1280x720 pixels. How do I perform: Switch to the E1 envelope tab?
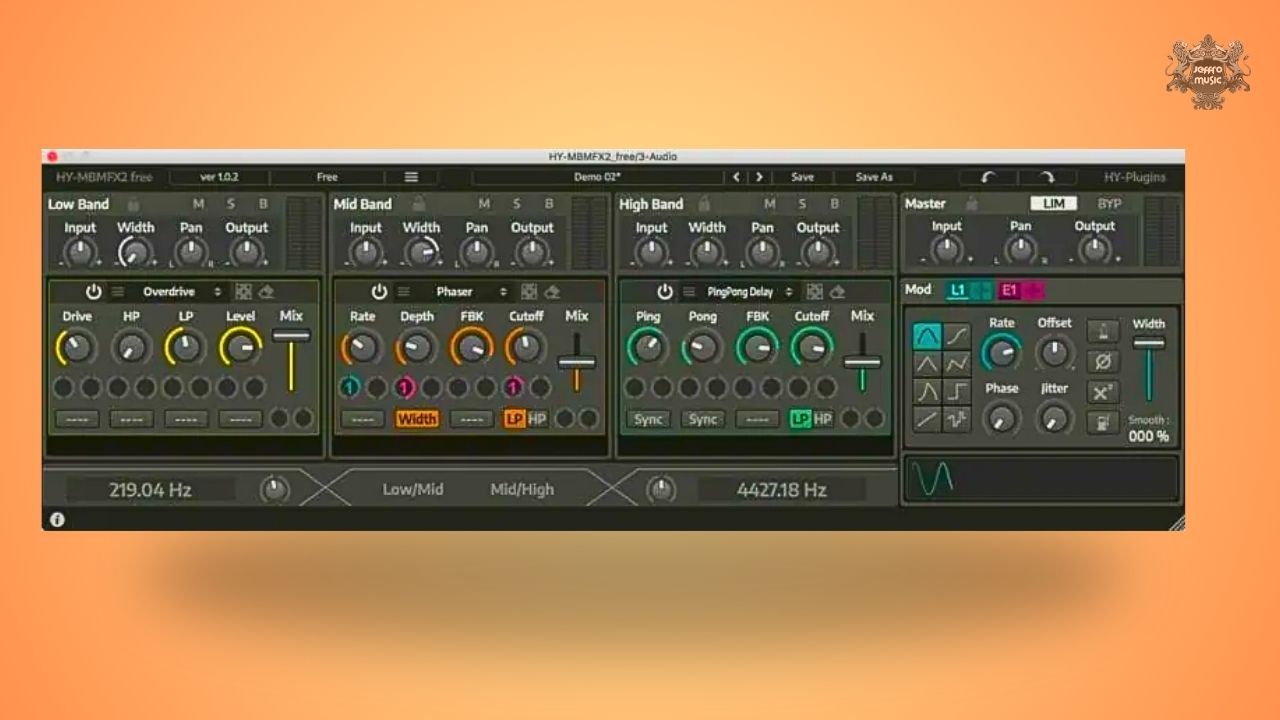[1010, 290]
